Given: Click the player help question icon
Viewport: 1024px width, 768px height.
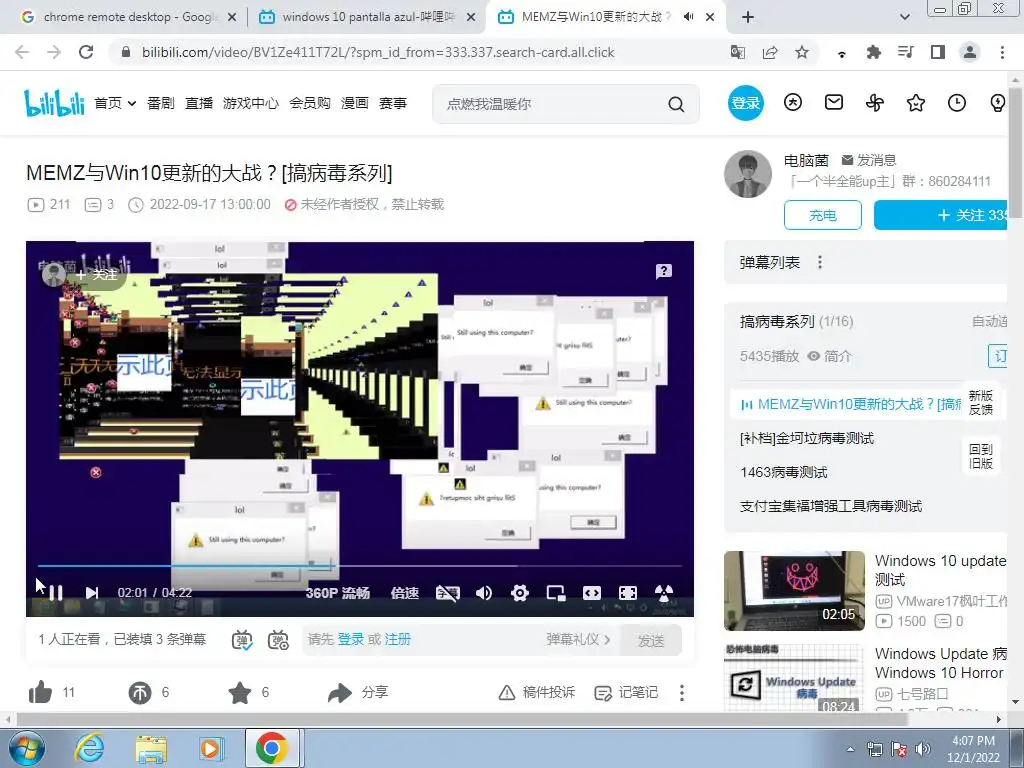Looking at the screenshot, I should point(664,271).
